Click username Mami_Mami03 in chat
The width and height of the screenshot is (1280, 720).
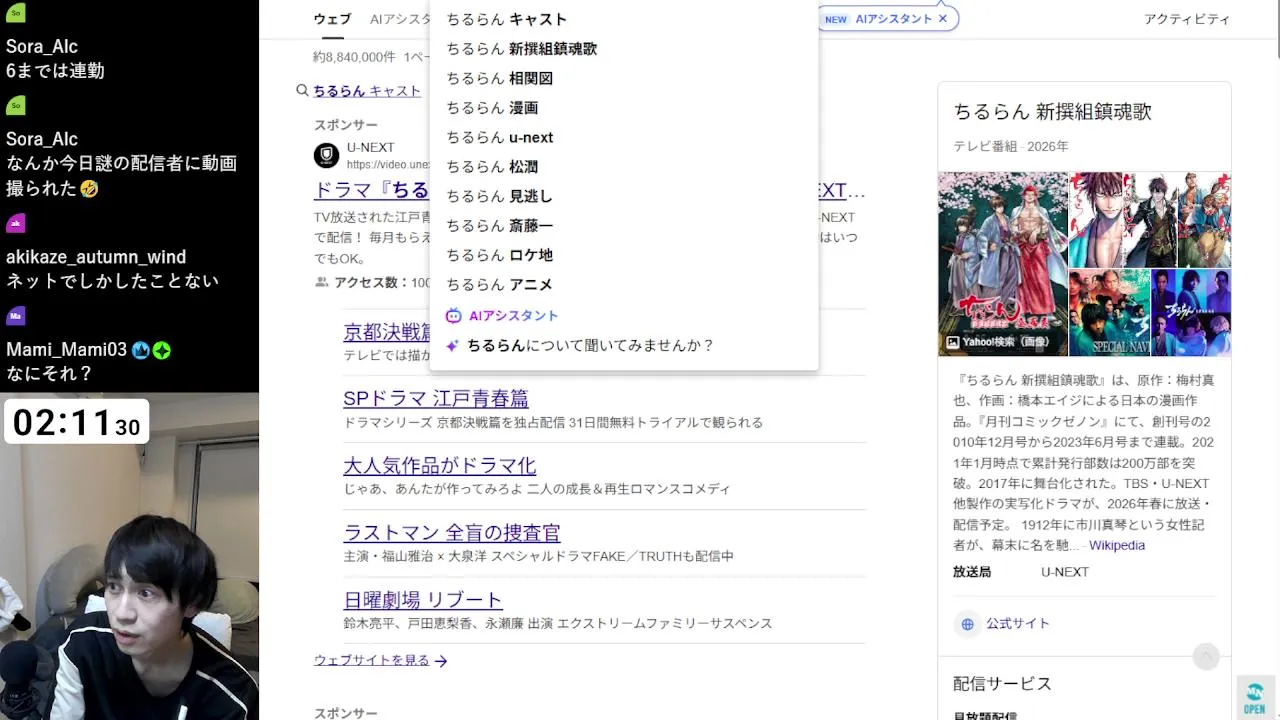click(66, 349)
